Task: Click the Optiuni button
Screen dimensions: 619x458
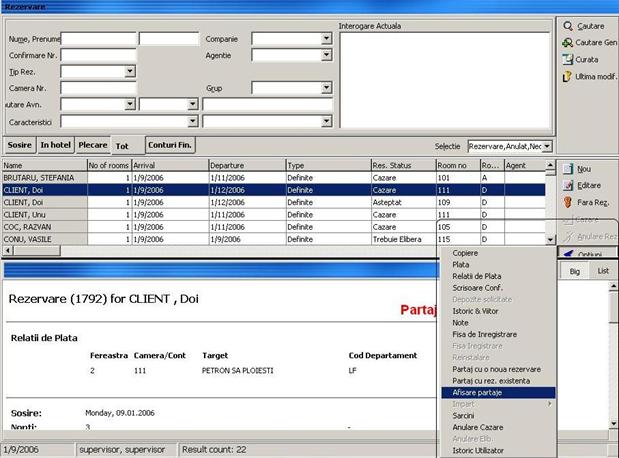Action: pyautogui.click(x=587, y=253)
